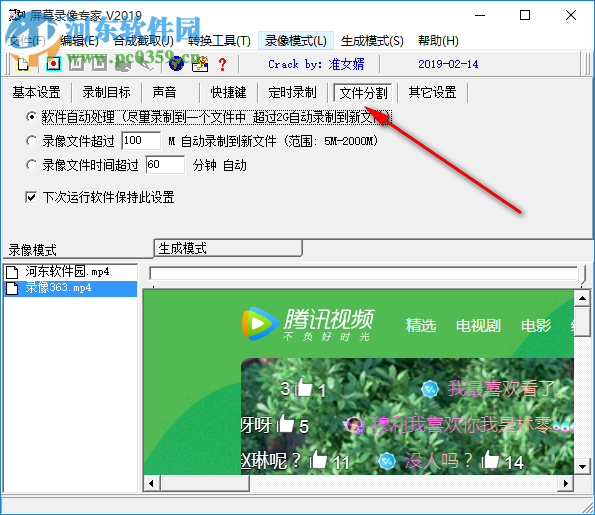Click the yellow question mark help icon

[x=222, y=64]
